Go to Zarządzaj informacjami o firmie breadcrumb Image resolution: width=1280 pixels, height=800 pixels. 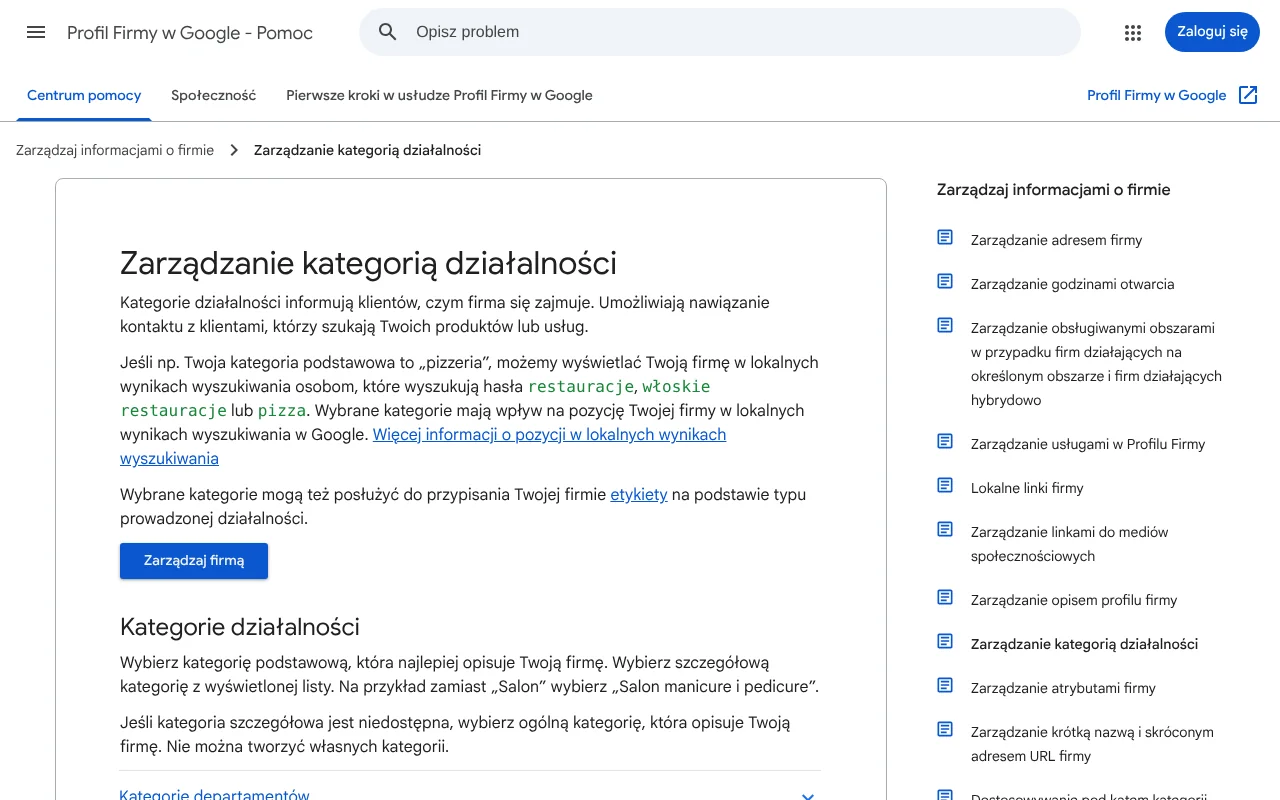[x=115, y=150]
